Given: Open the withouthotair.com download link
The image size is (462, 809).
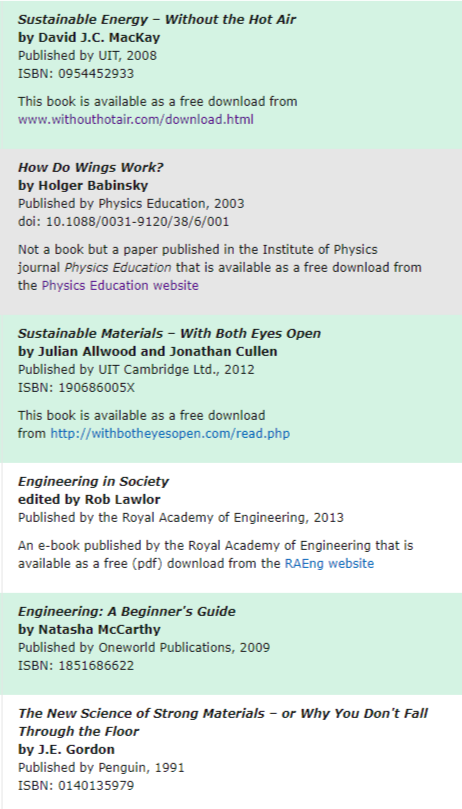Looking at the screenshot, I should coord(136,120).
